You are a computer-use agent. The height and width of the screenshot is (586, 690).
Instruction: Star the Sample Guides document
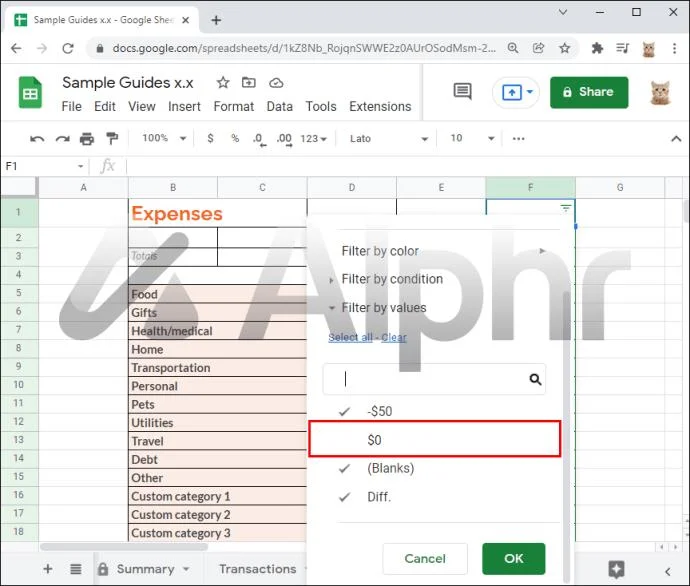[x=223, y=82]
